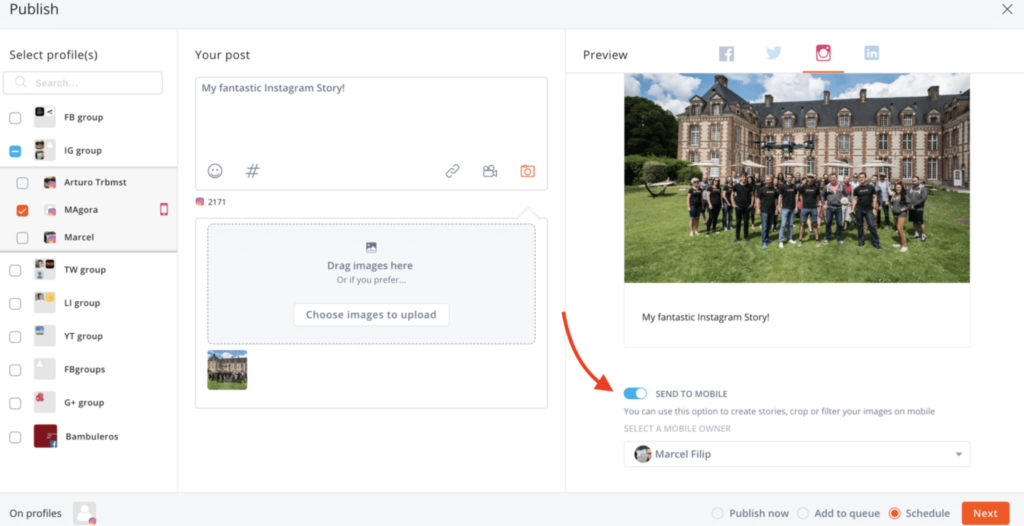Screen dimensions: 1024x526
Task: Click the video camera icon
Action: tap(490, 171)
